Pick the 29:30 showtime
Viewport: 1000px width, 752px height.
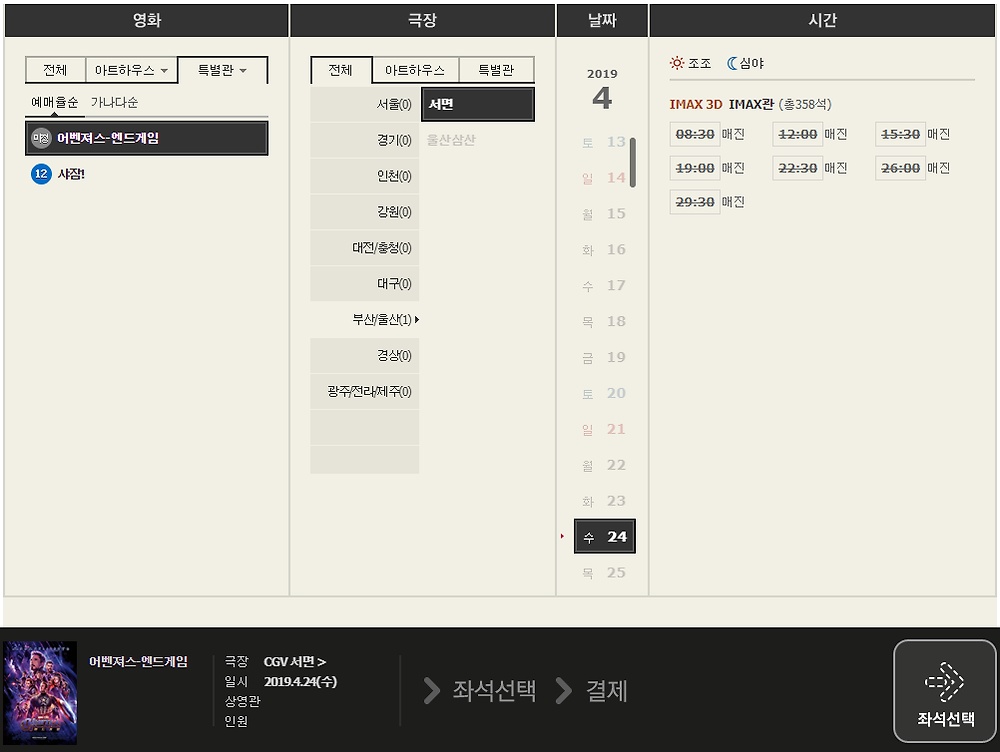tap(695, 202)
